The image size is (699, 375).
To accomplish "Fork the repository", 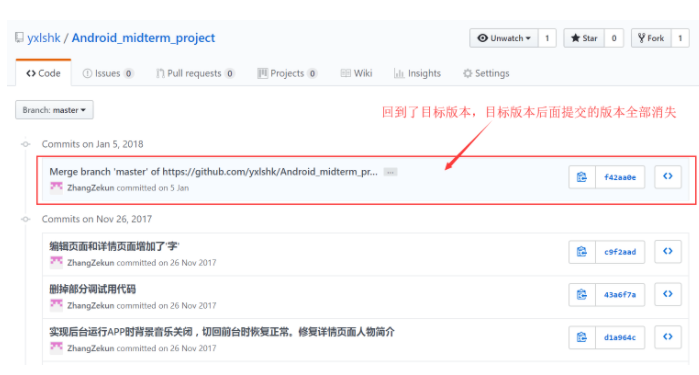I will (651, 38).
